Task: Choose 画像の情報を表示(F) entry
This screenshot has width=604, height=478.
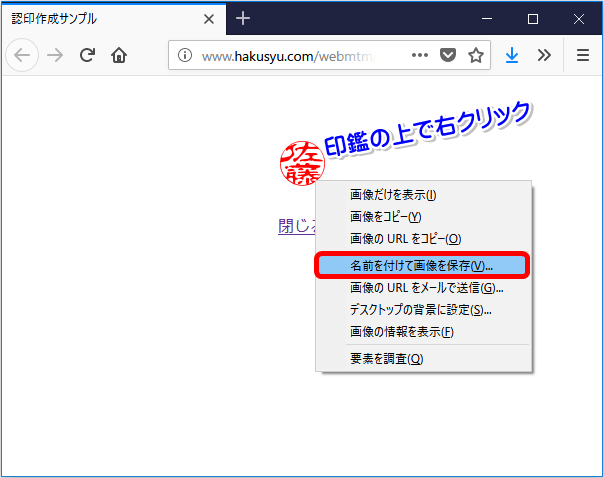Action: (x=424, y=332)
